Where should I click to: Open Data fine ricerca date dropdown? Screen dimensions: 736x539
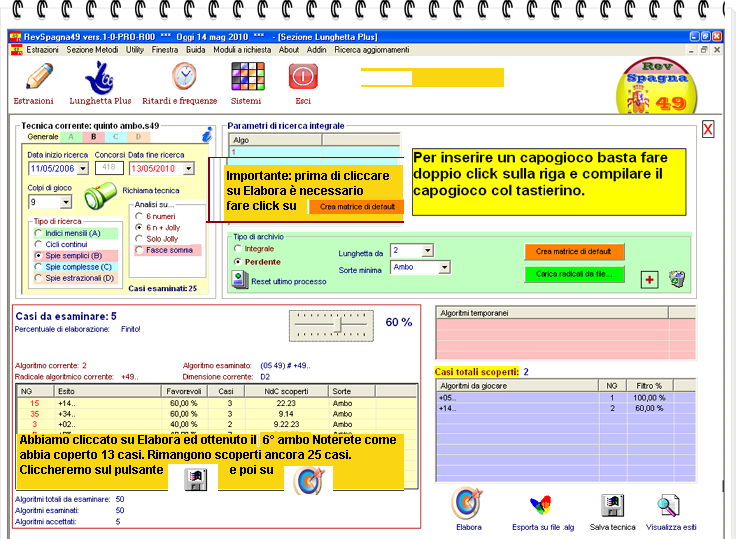coord(189,169)
